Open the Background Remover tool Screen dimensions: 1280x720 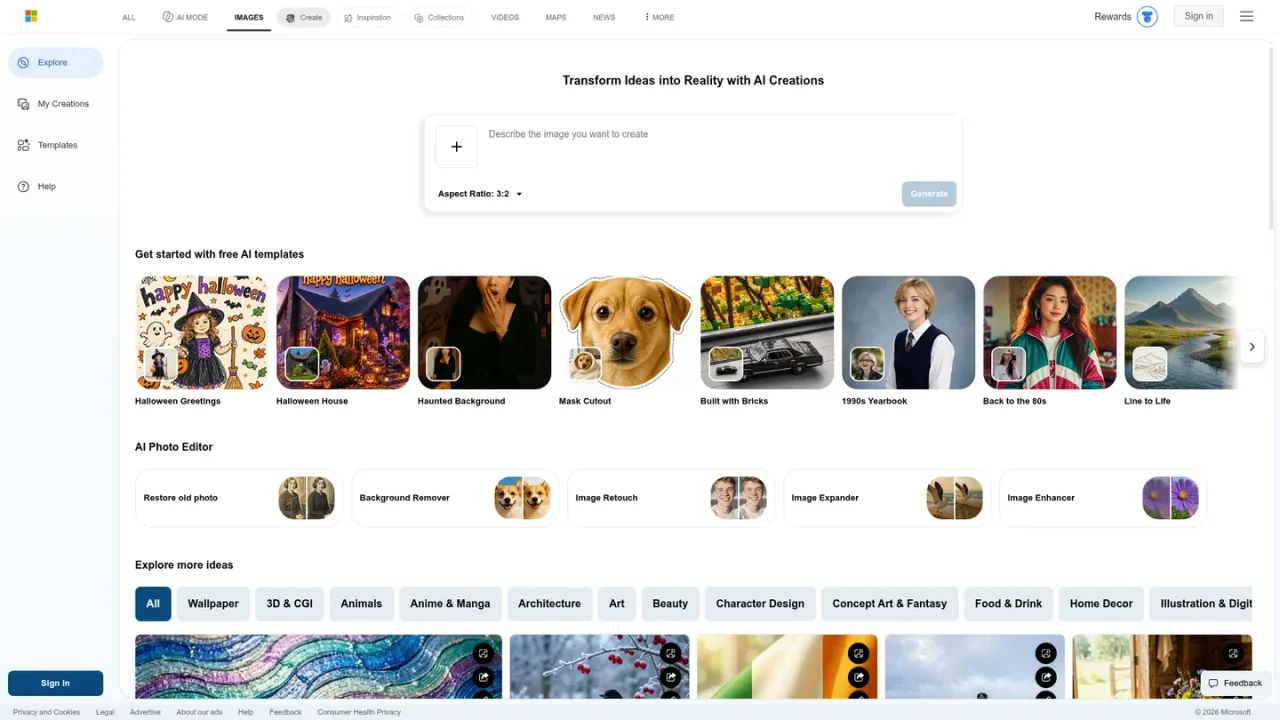point(455,498)
